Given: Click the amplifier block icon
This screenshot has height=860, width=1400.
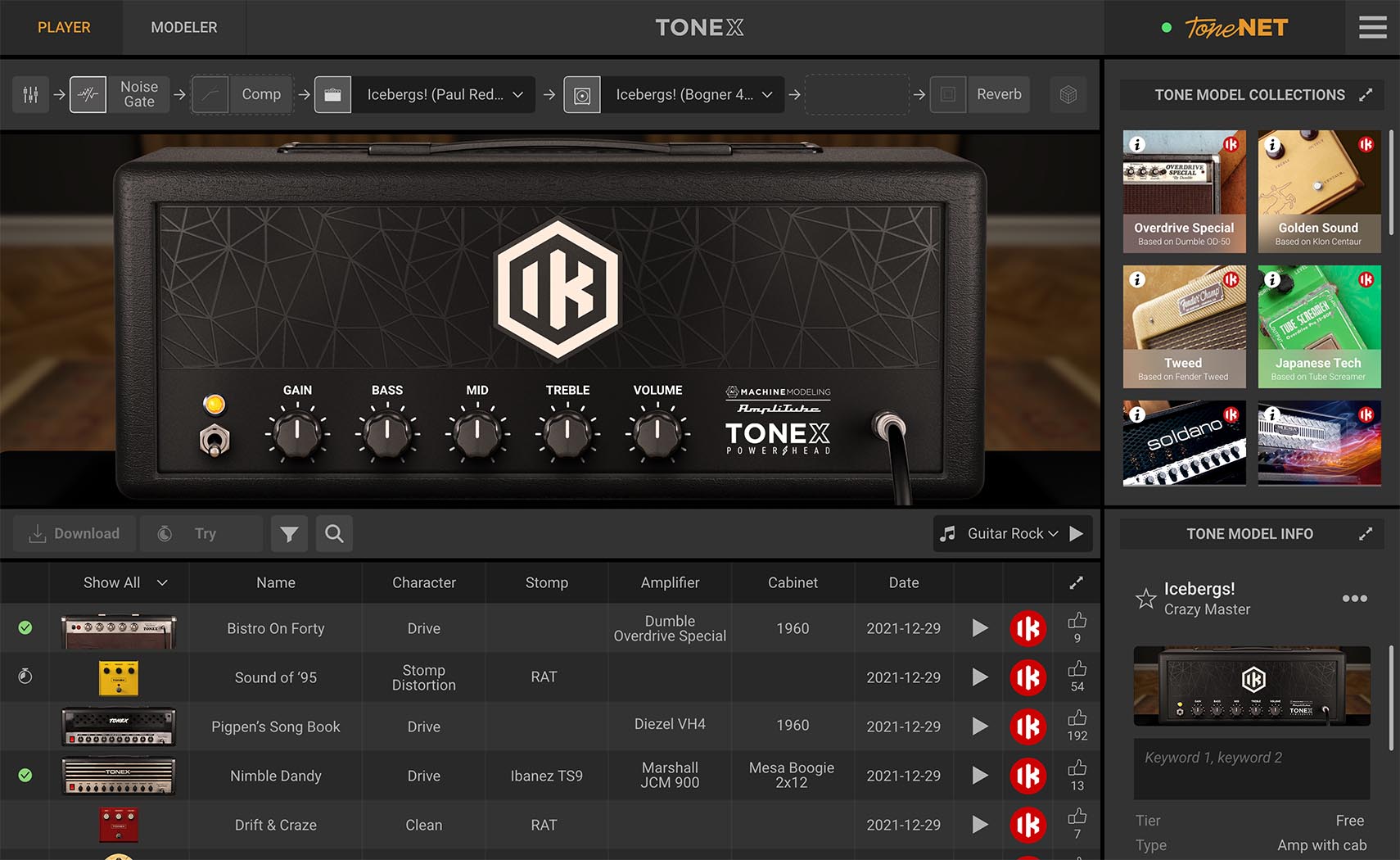Looking at the screenshot, I should click(332, 95).
